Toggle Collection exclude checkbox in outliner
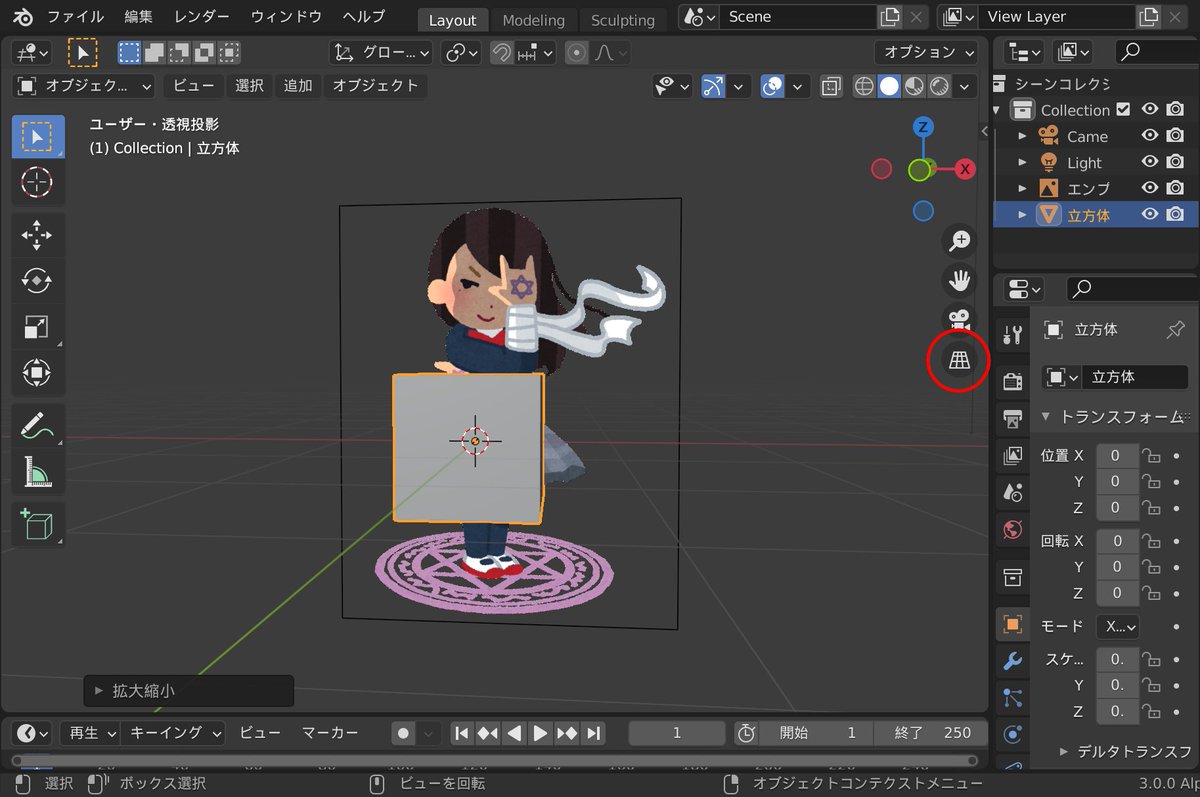The width and height of the screenshot is (1200, 797). (x=1123, y=110)
